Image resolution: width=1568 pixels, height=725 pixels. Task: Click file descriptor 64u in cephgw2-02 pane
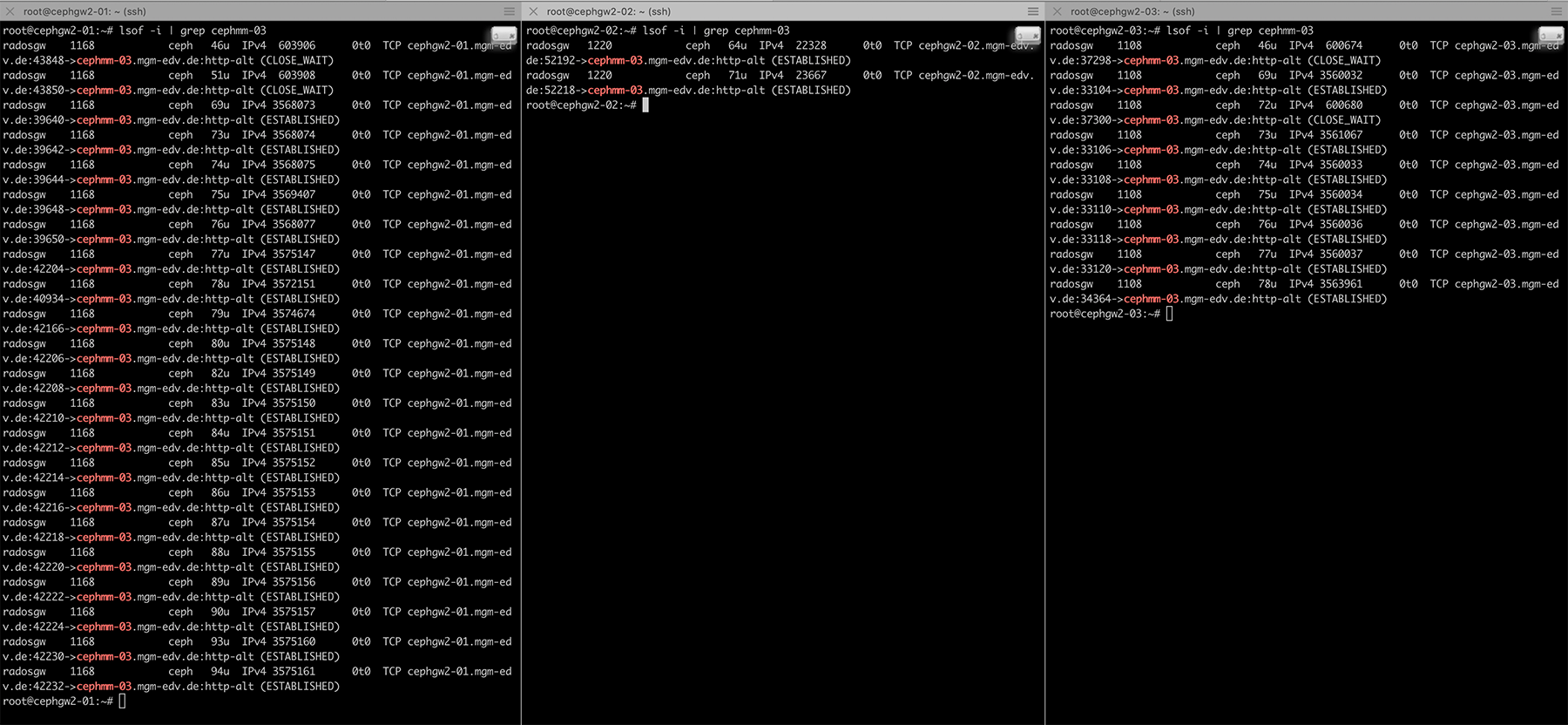click(738, 45)
